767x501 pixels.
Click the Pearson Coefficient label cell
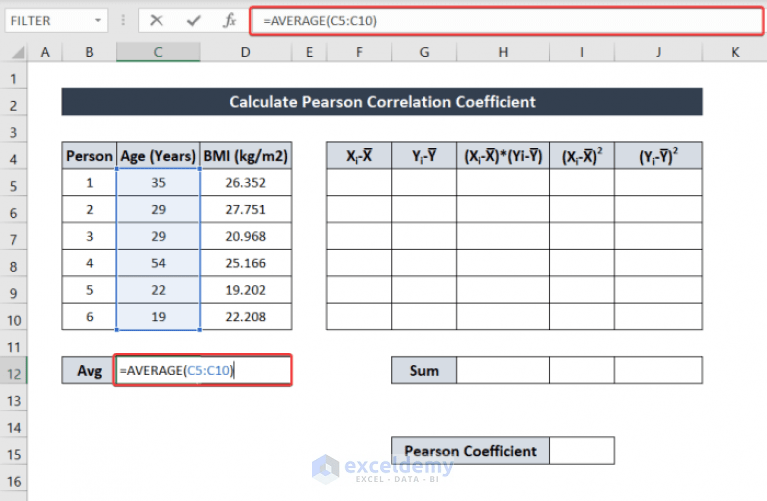tap(471, 451)
